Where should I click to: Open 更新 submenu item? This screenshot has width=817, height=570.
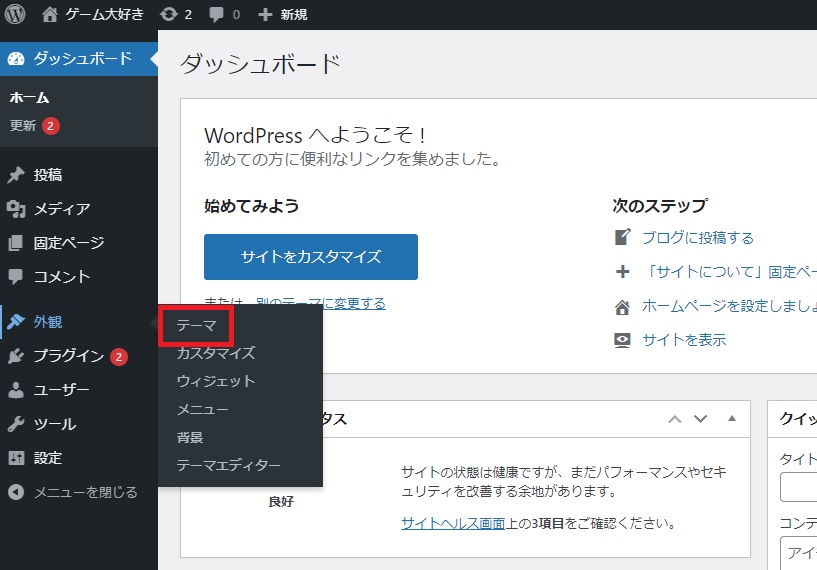[23, 126]
